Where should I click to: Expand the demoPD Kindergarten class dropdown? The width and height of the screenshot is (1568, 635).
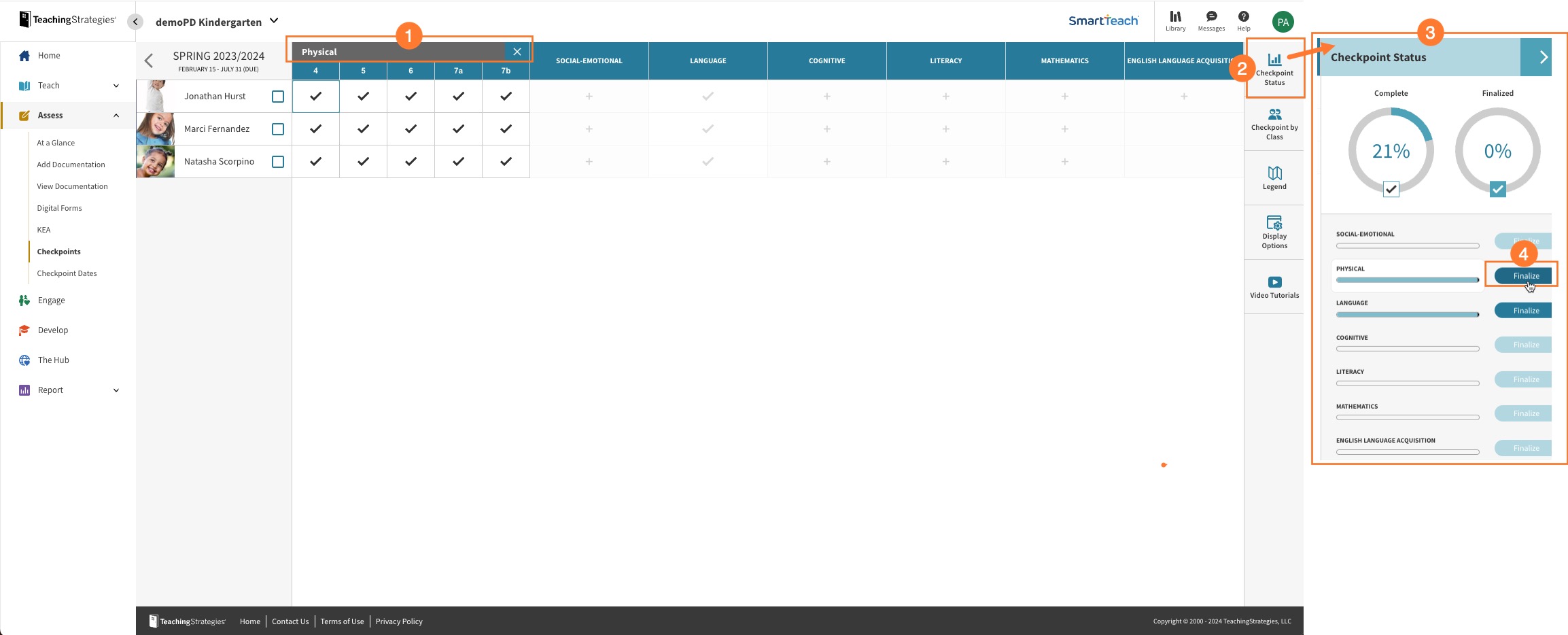coord(274,20)
